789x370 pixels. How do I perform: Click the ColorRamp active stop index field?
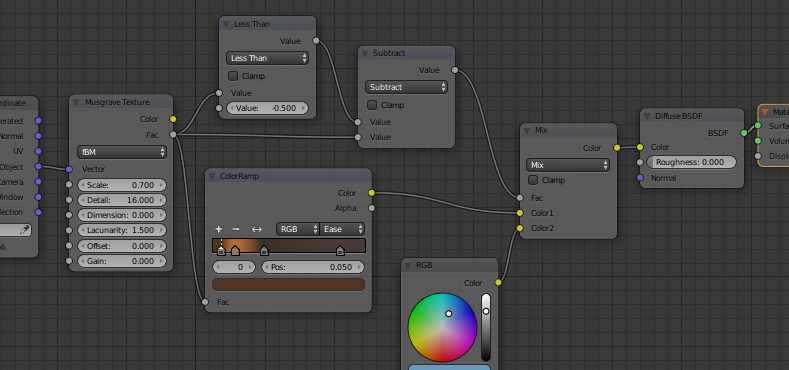click(234, 267)
